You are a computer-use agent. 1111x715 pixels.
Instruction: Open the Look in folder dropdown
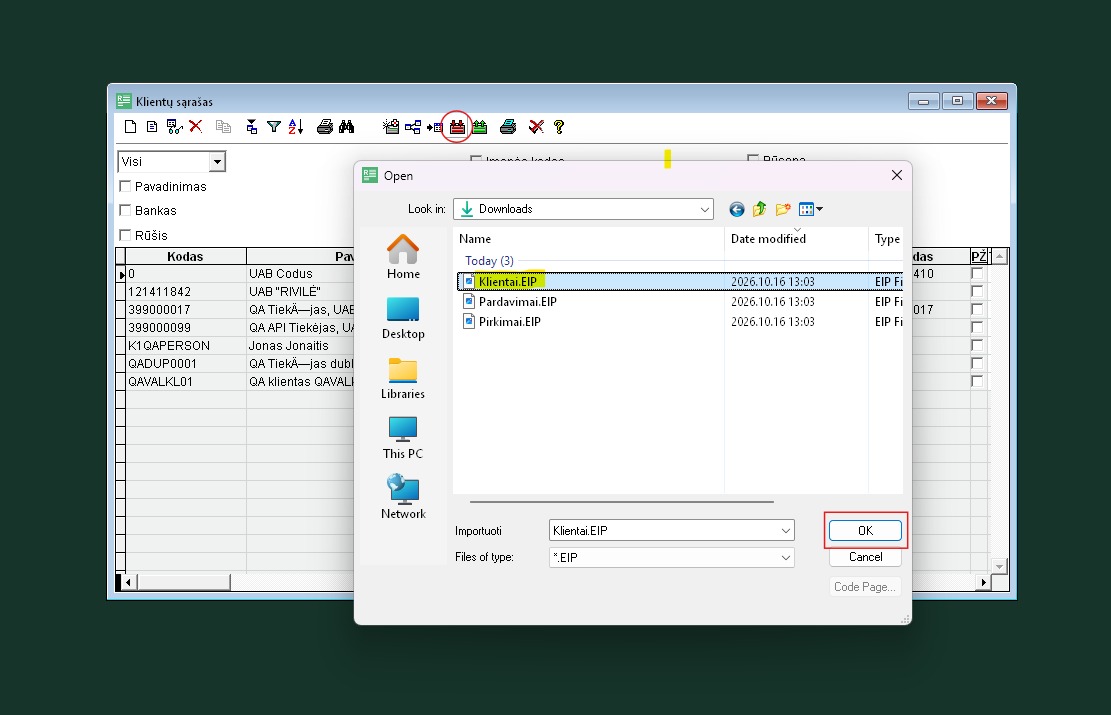704,209
